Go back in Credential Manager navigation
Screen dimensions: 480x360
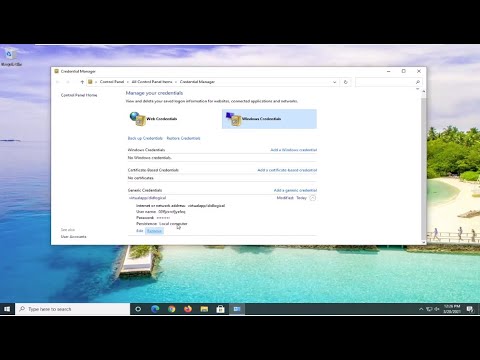(58, 82)
